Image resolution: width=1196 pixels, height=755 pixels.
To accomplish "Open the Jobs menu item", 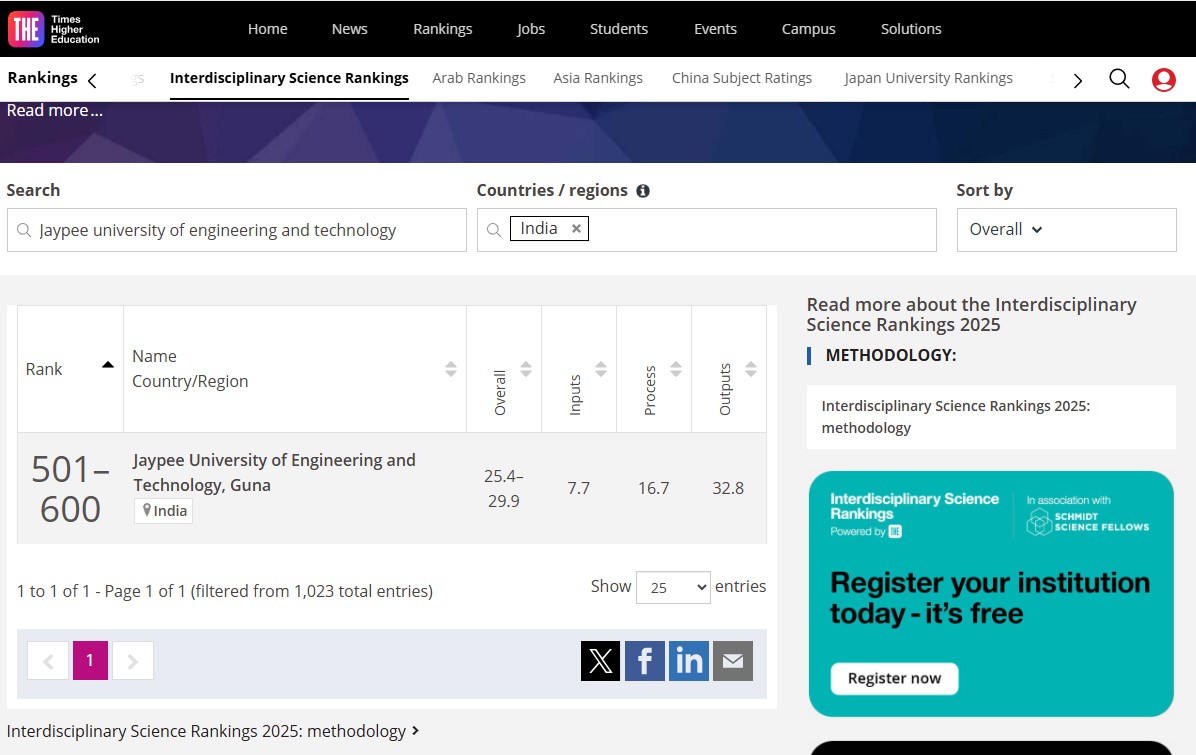I will click(x=531, y=29).
